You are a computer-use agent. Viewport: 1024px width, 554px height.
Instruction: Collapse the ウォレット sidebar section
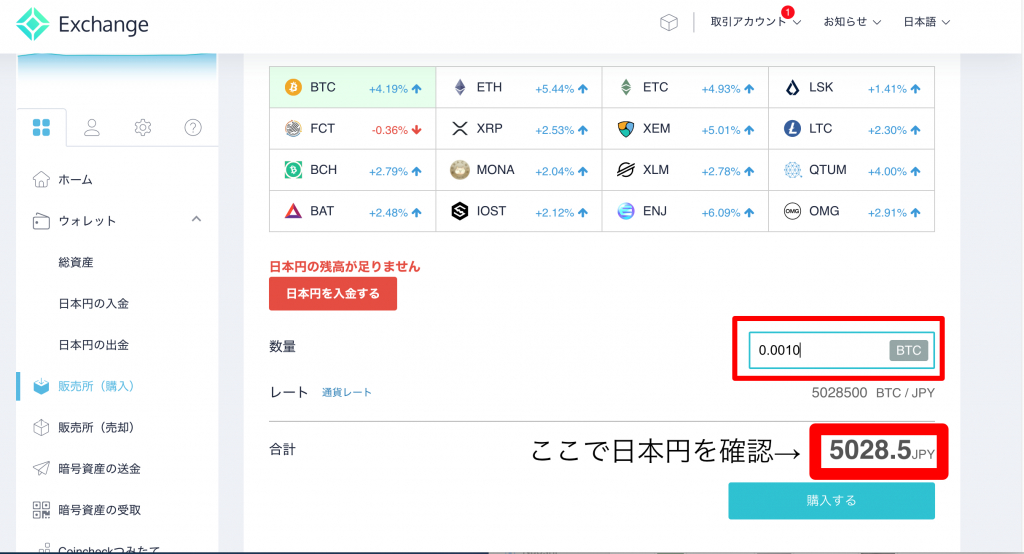click(196, 220)
